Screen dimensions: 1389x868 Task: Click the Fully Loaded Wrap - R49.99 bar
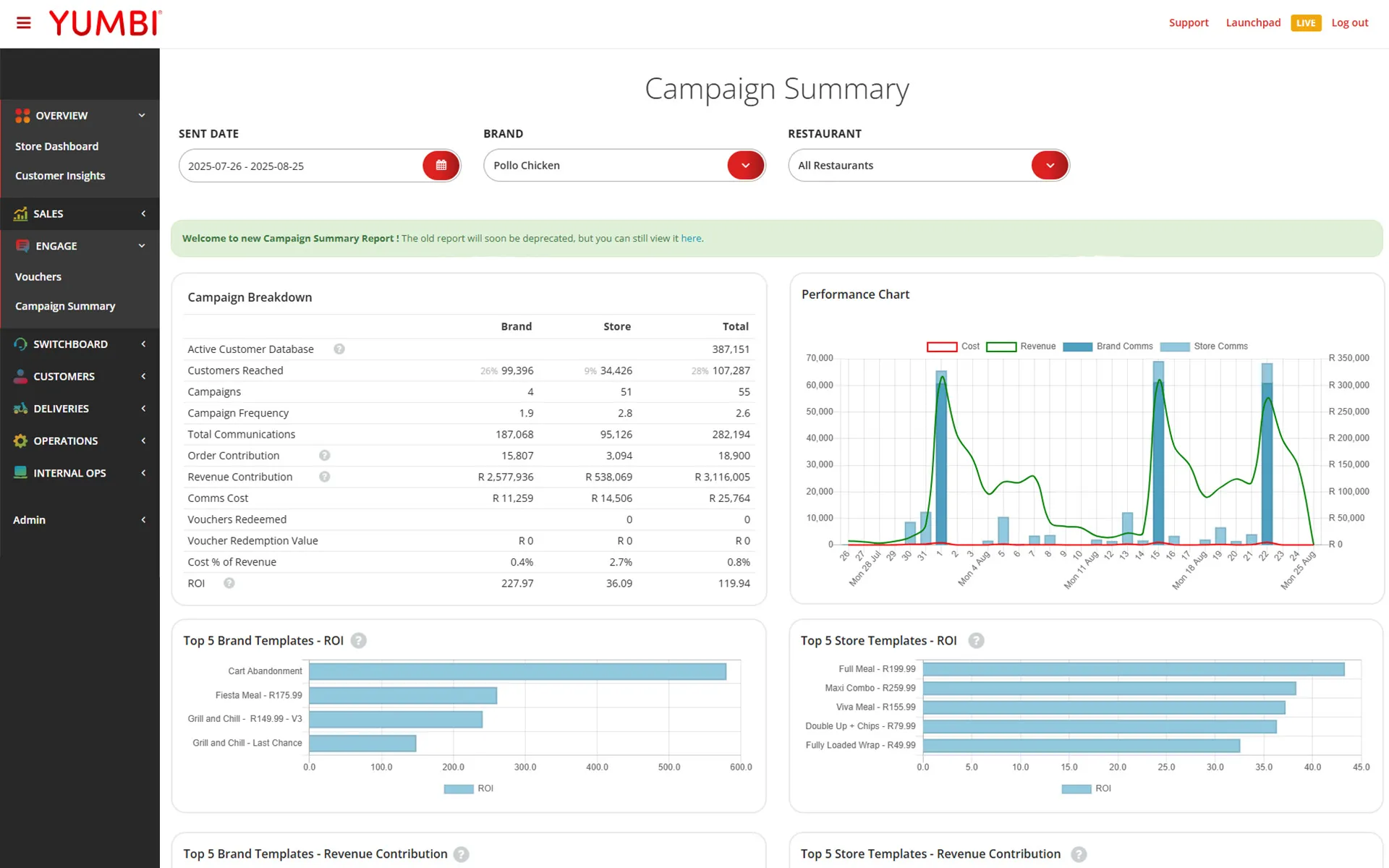1082,746
